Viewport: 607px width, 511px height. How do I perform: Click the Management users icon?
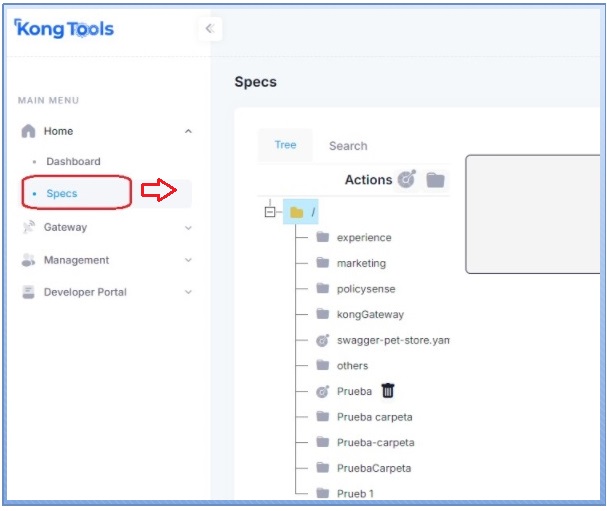click(x=28, y=260)
